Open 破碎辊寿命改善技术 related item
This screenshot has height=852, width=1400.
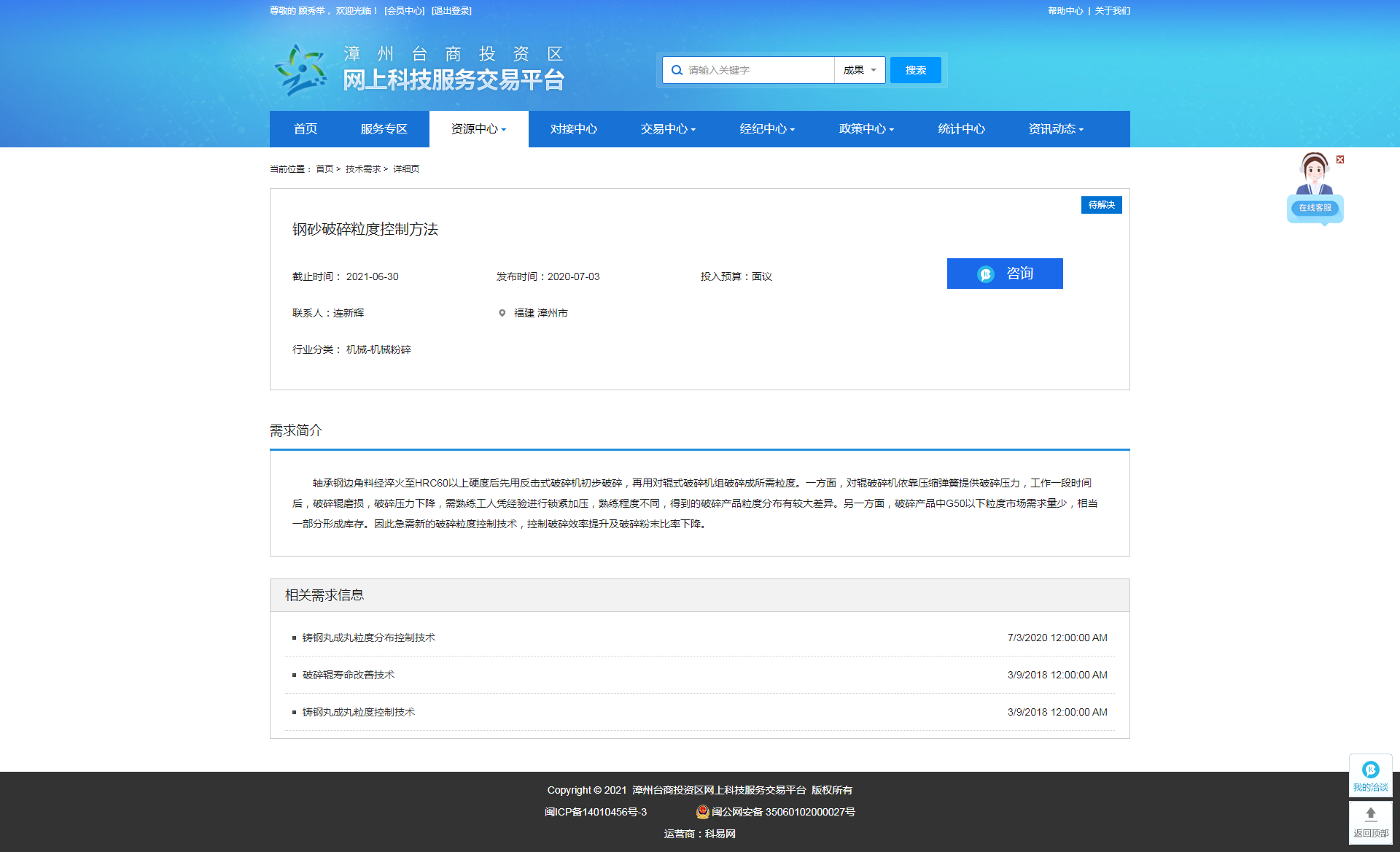pyautogui.click(x=349, y=675)
